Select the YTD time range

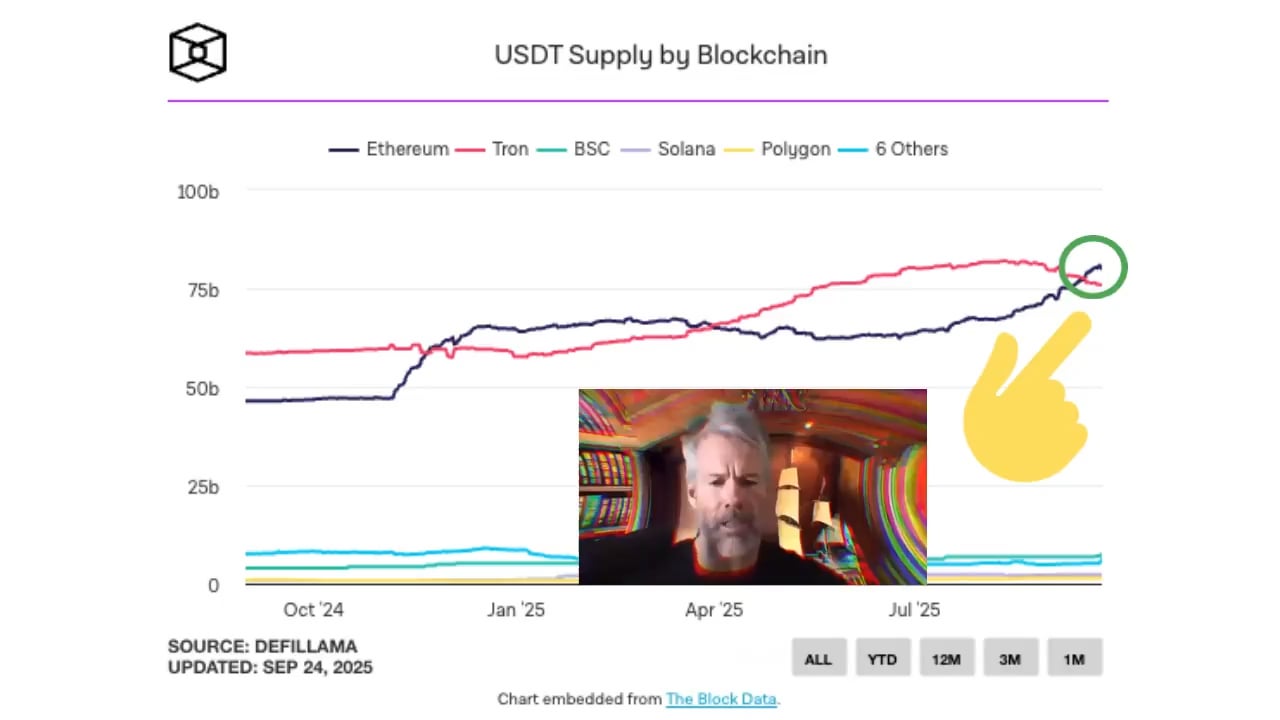coord(882,659)
